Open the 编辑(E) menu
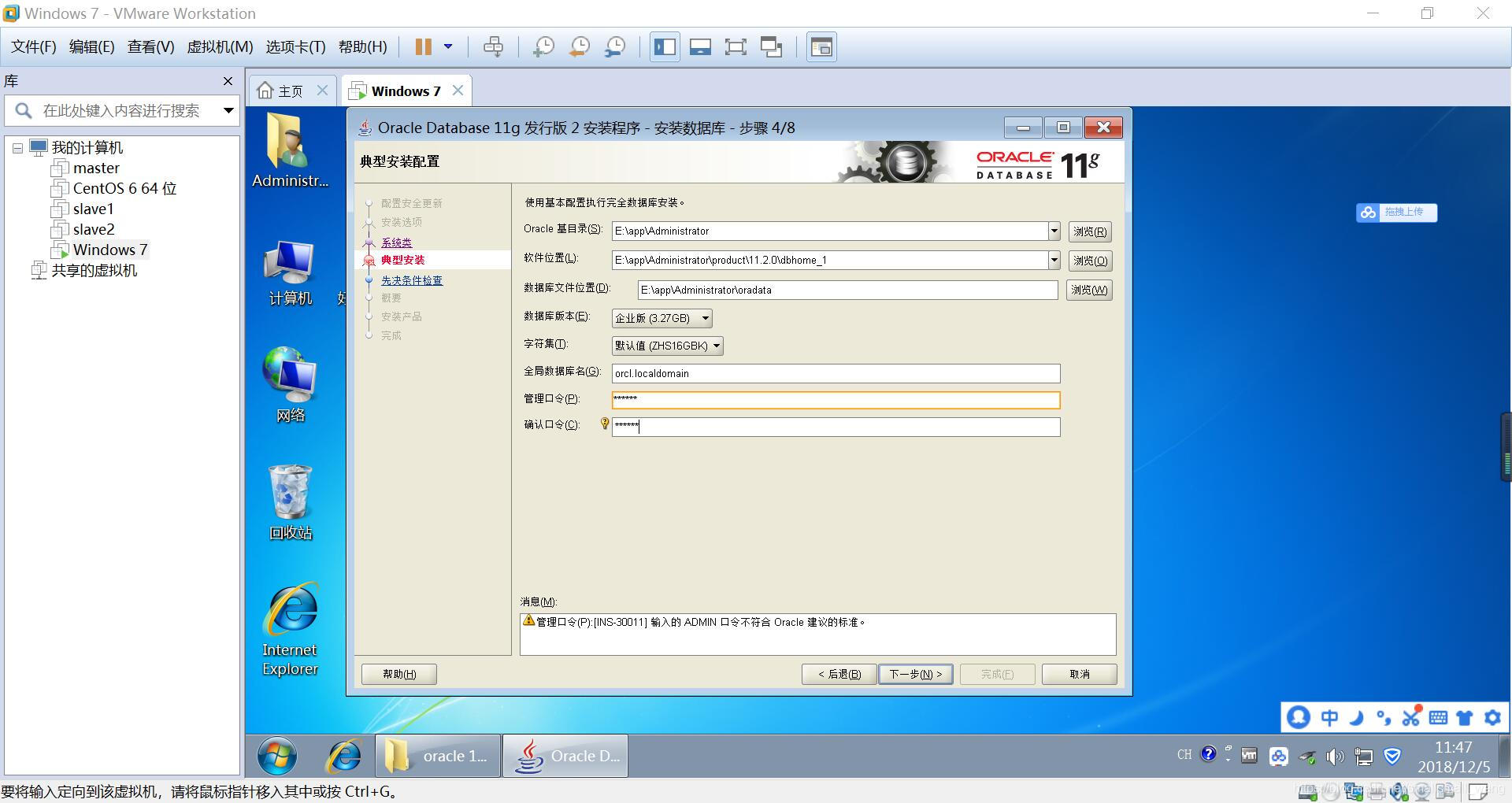This screenshot has height=803, width=1512. click(x=92, y=47)
